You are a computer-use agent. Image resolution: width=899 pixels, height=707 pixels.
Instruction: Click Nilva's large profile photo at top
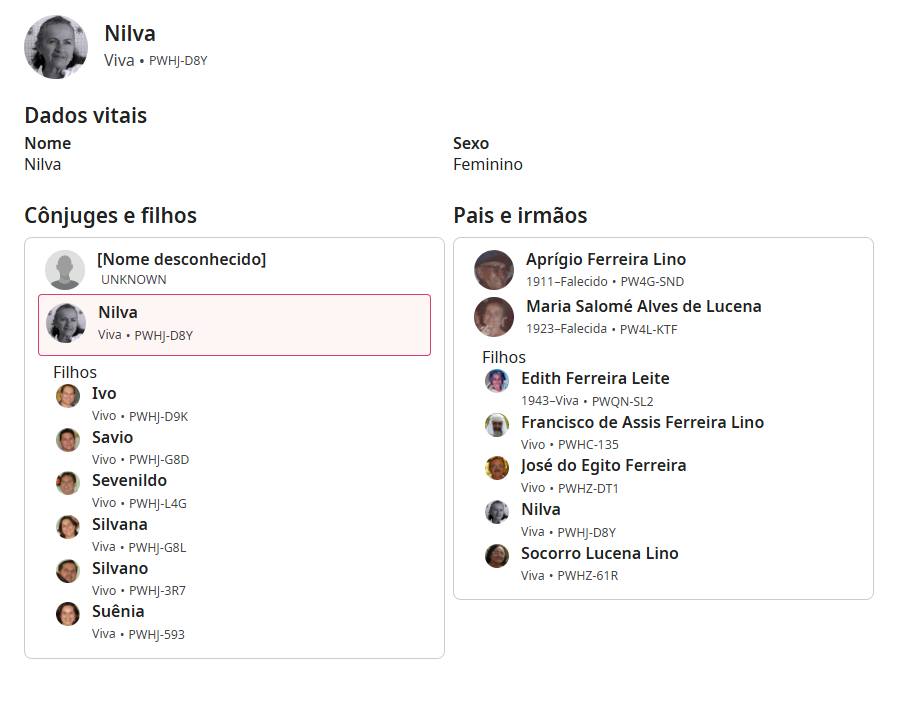point(56,47)
